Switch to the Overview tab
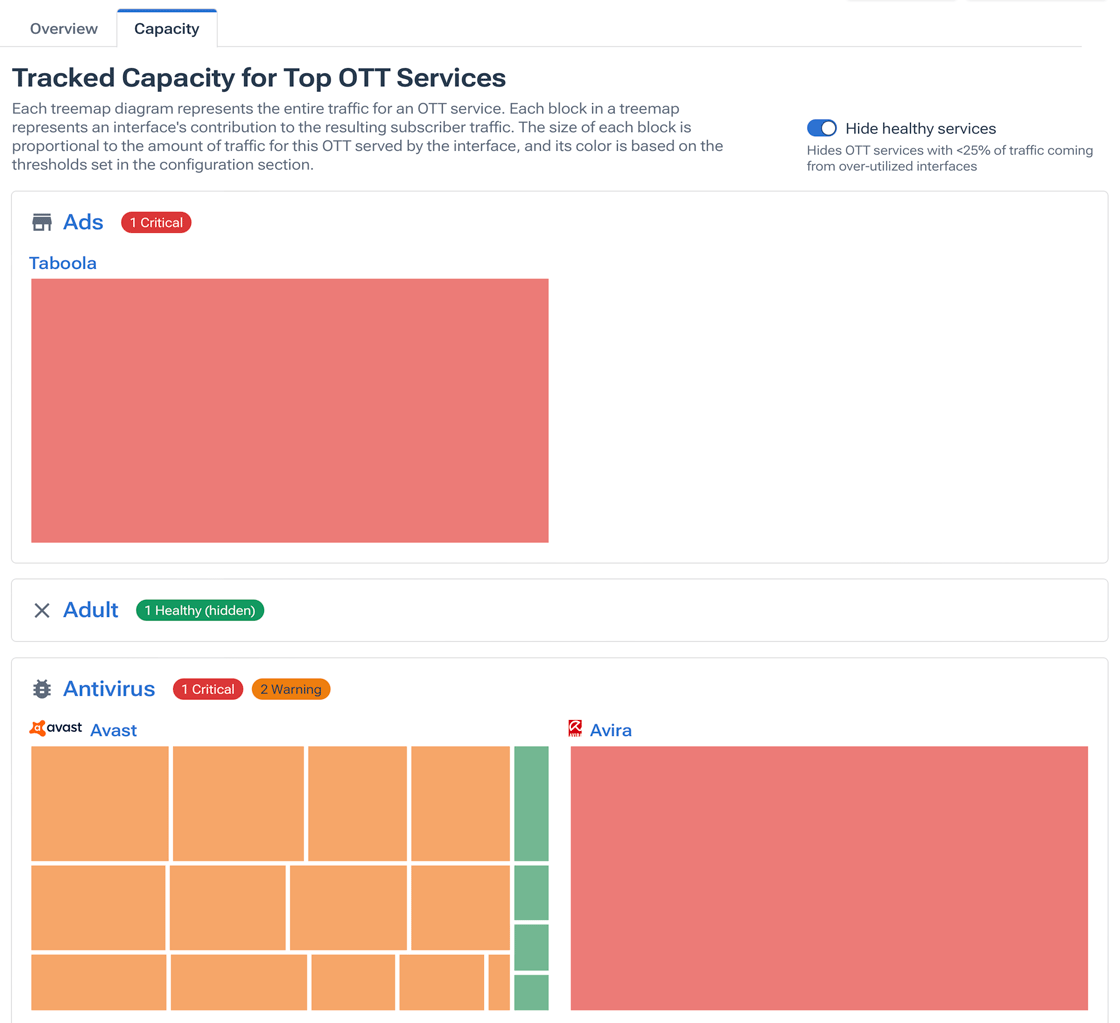This screenshot has width=1120, height=1023. (x=64, y=28)
